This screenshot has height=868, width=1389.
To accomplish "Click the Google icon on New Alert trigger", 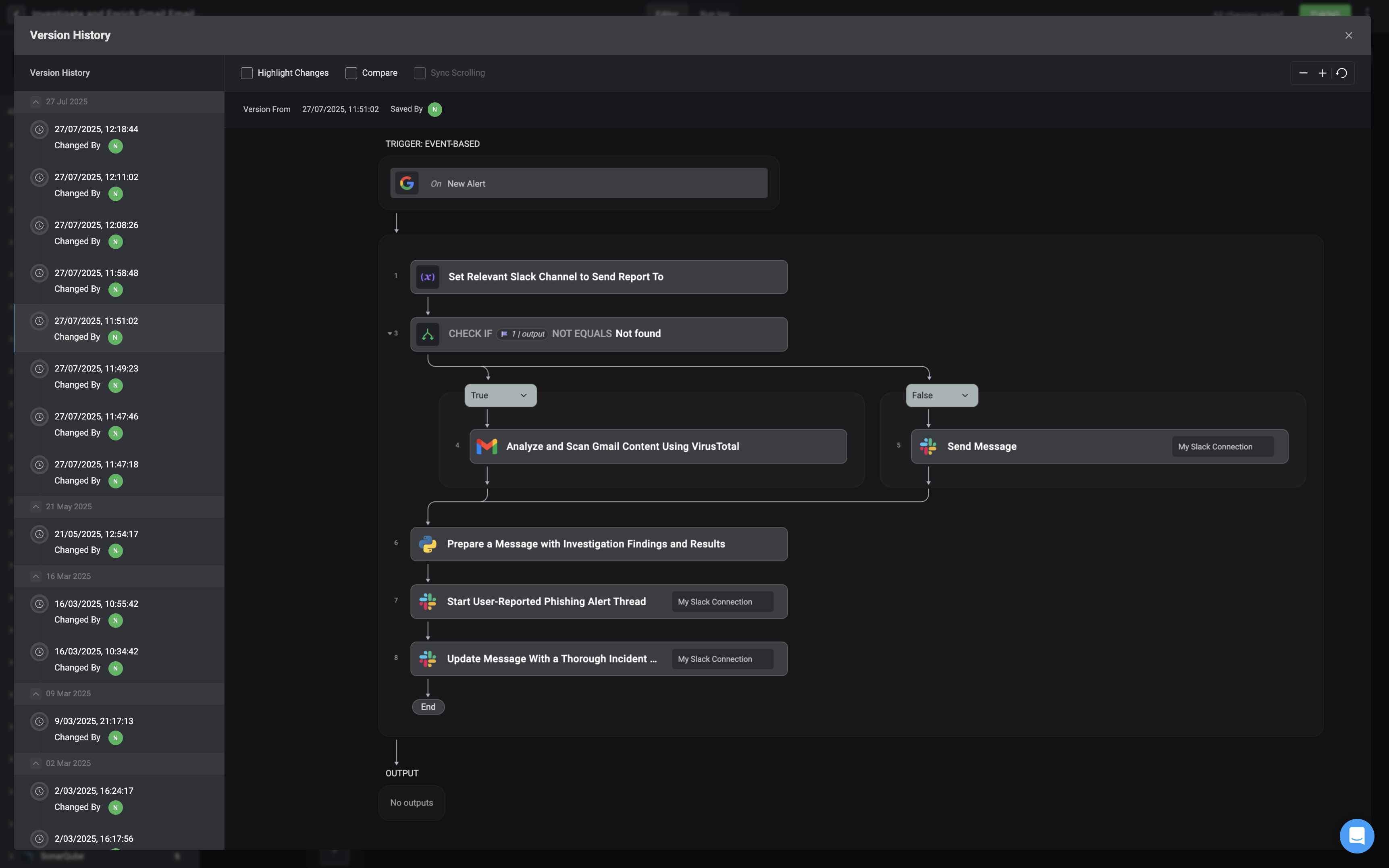I will (407, 183).
